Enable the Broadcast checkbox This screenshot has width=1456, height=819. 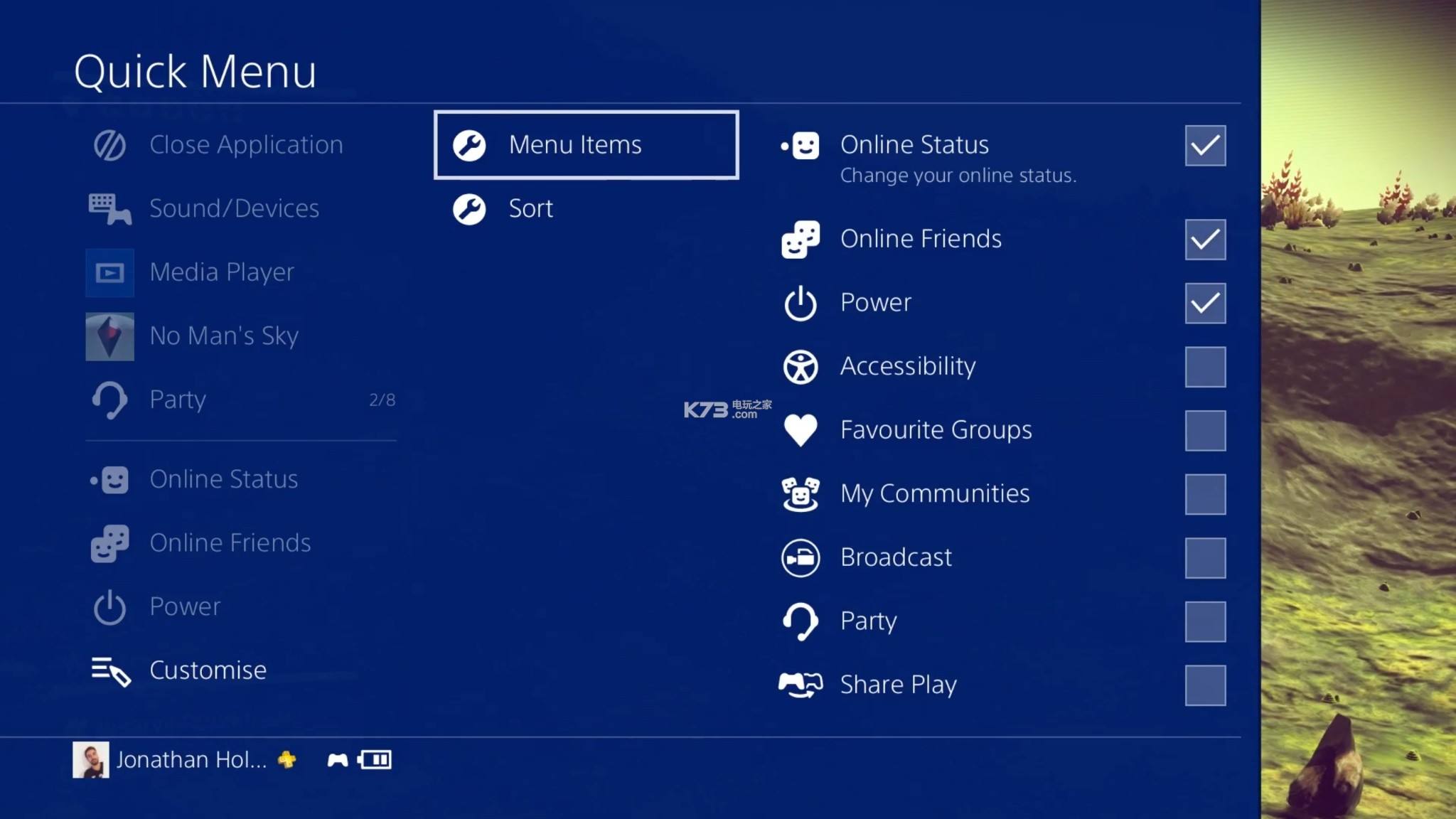click(1205, 557)
